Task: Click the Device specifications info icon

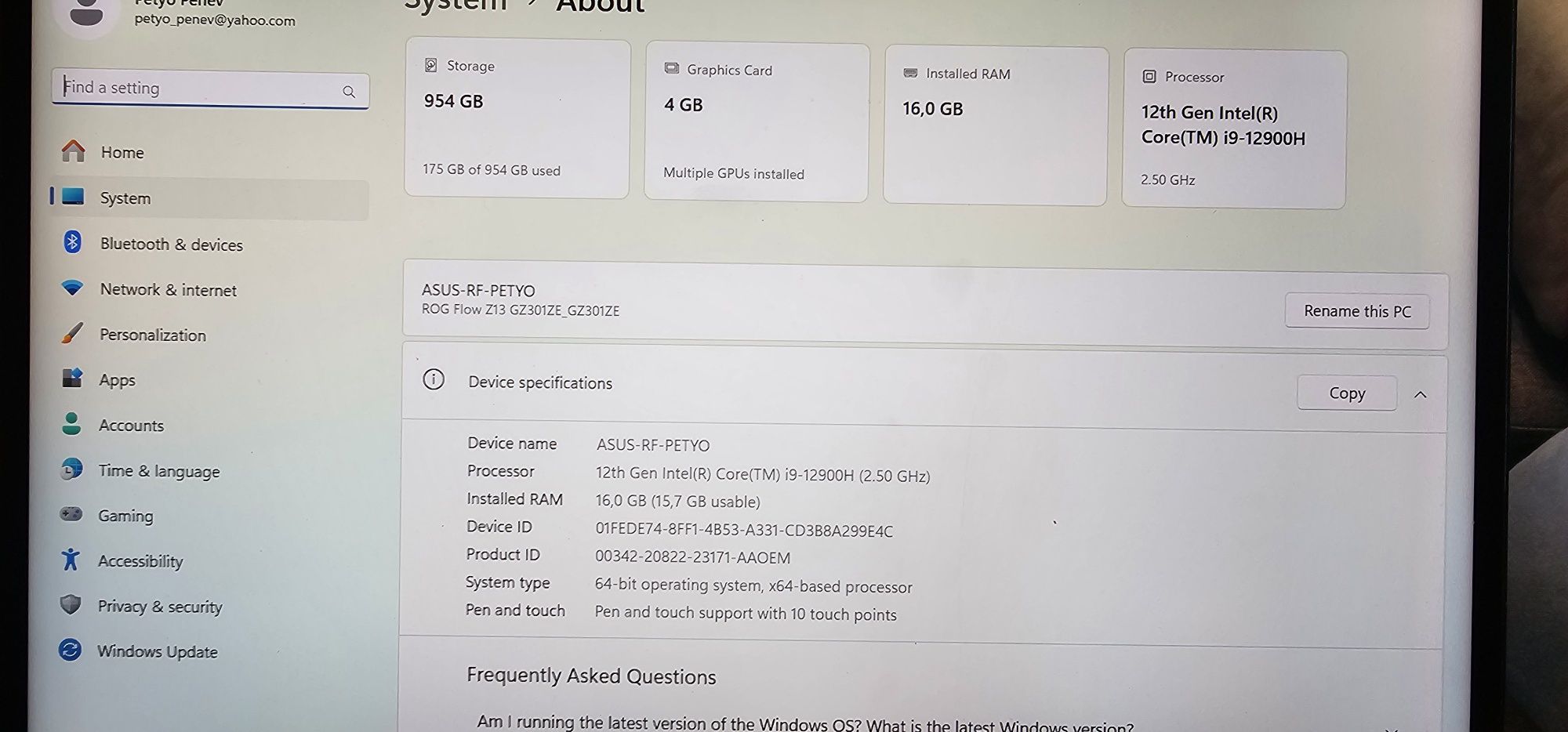Action: tap(434, 380)
